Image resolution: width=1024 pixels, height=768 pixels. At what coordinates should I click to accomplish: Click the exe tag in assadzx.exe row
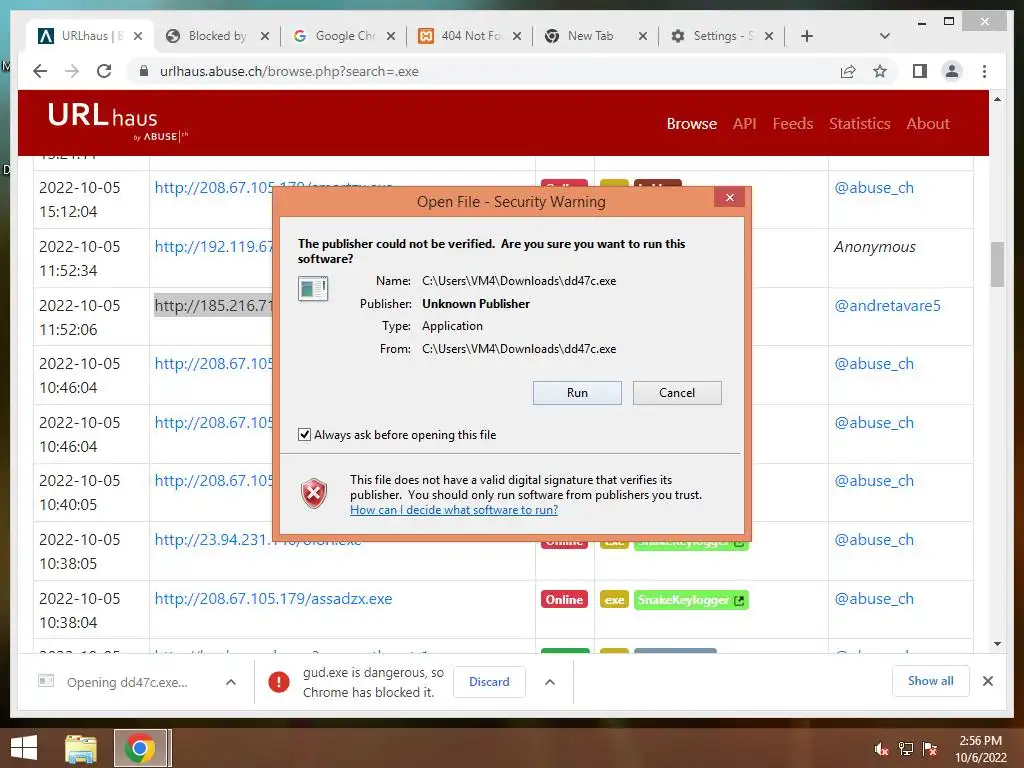[x=614, y=600]
